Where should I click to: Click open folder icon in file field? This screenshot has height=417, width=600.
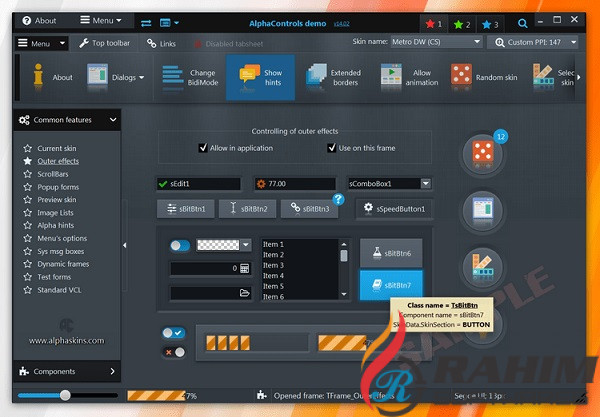pos(245,293)
